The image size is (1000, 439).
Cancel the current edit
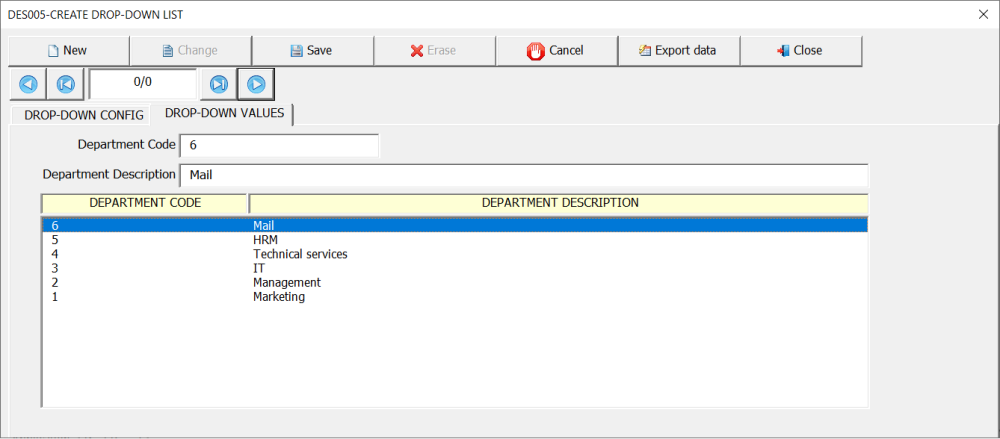pos(556,50)
